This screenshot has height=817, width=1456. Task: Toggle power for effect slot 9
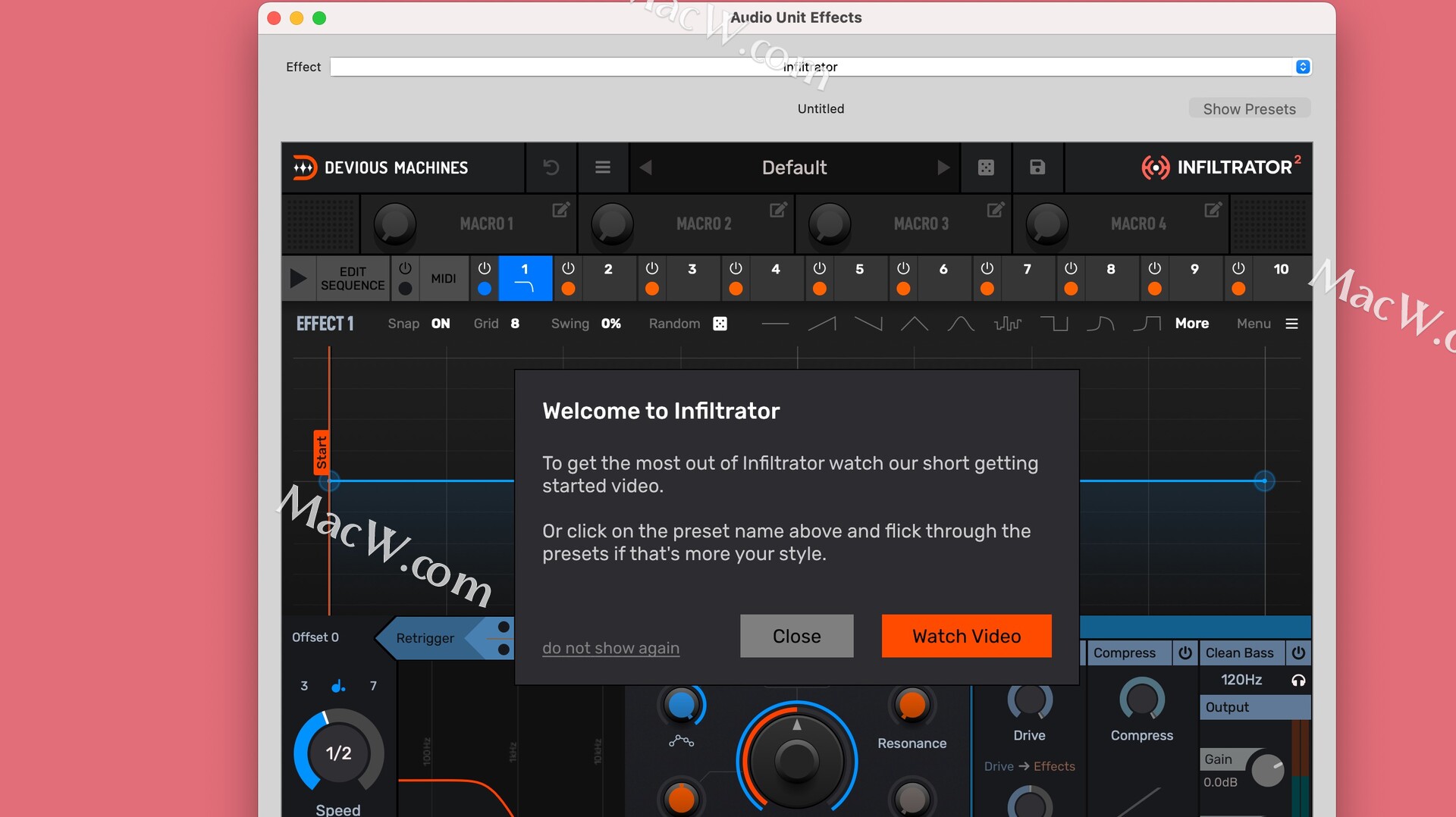point(1155,268)
